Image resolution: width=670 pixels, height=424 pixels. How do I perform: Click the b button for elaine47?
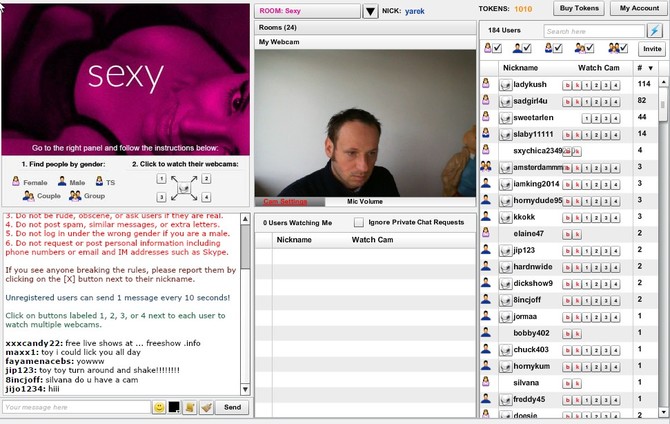[x=567, y=235]
